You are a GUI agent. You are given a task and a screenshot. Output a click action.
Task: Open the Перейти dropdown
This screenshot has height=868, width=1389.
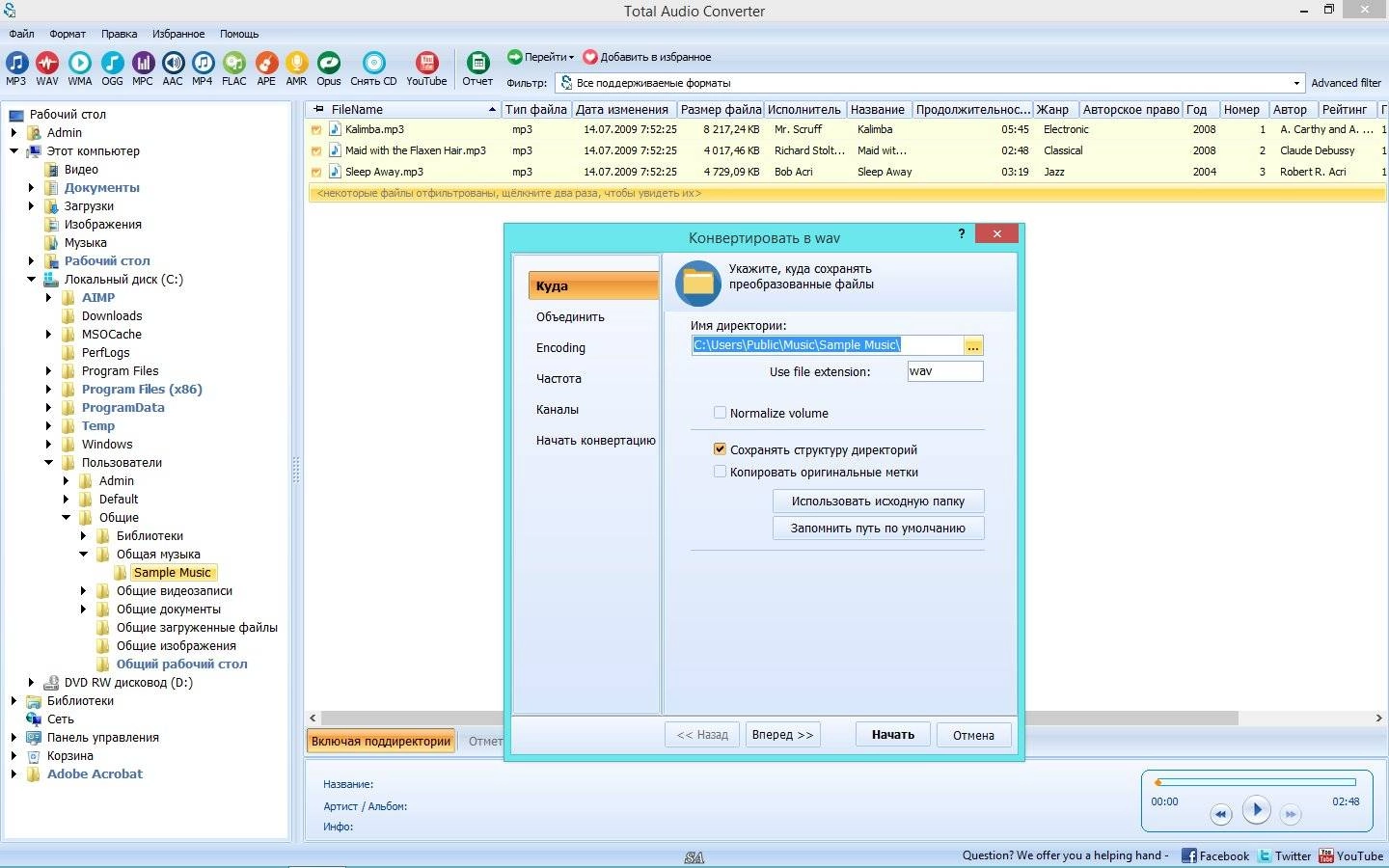(540, 57)
